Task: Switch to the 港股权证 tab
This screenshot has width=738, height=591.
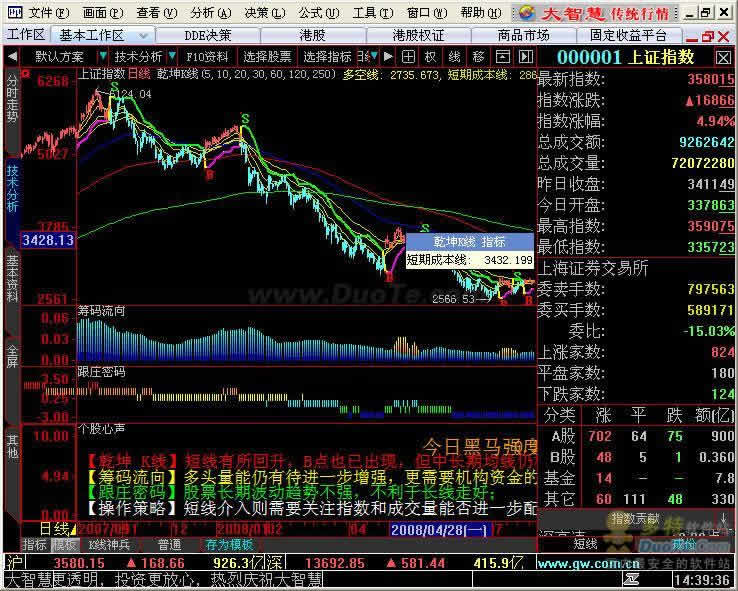Action: [418, 34]
